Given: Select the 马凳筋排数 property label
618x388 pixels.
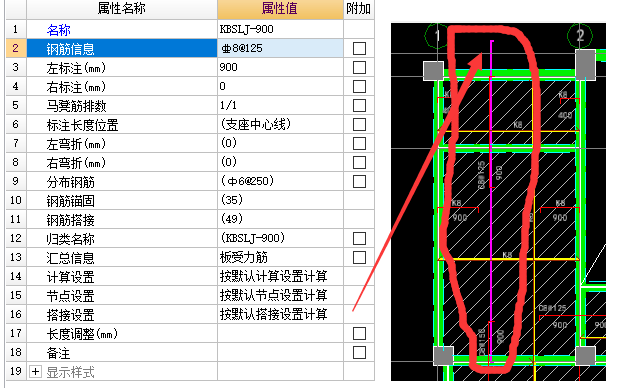Looking at the screenshot, I should 76,106.
